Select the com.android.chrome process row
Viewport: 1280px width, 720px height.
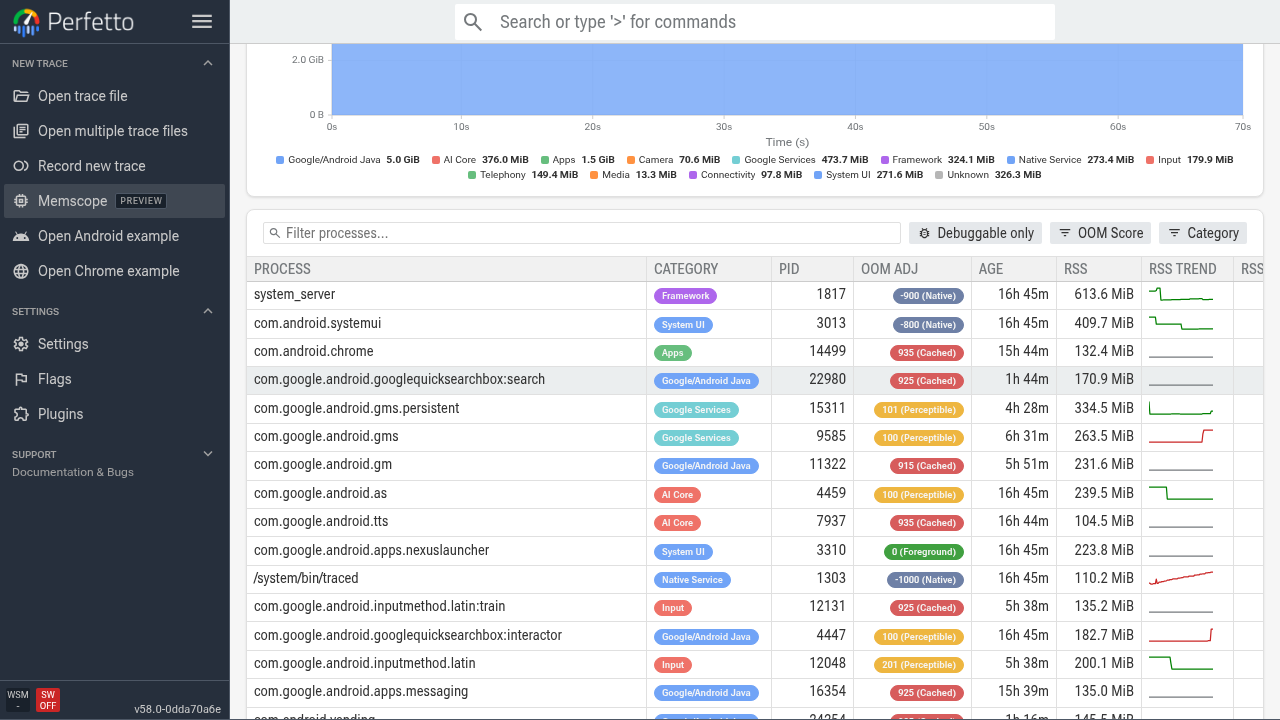[755, 352]
